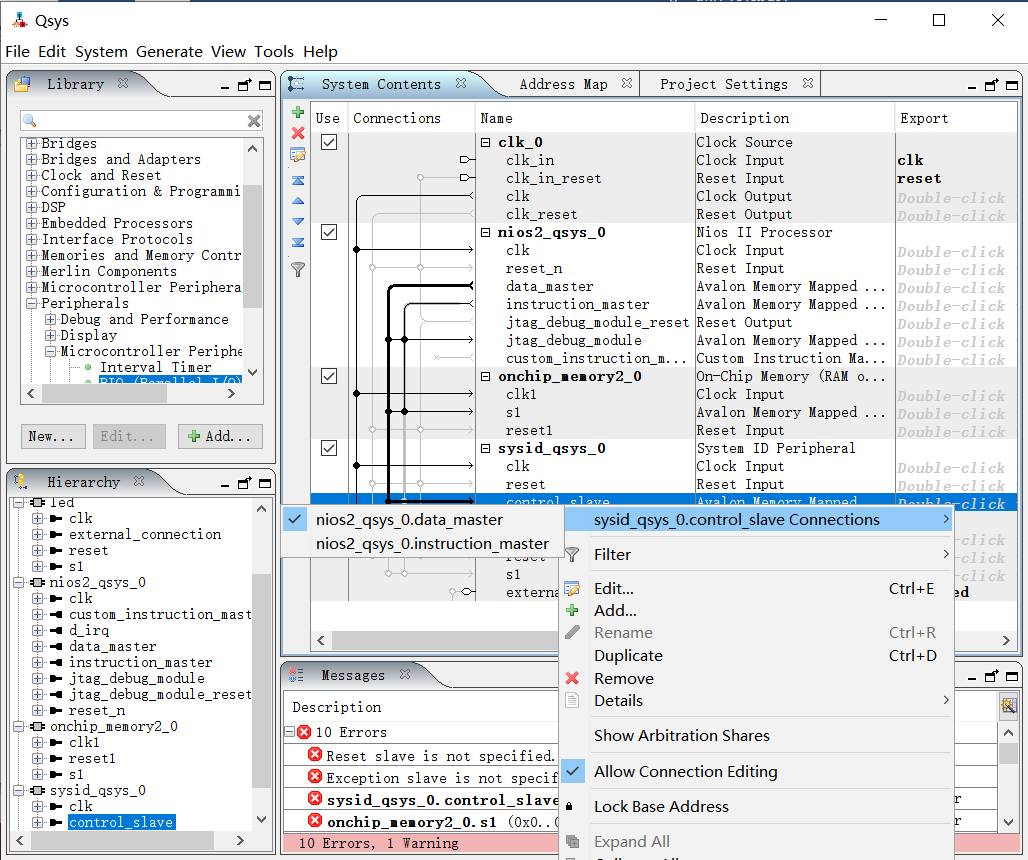Collapse the 10 Errors group in Messages
Viewport: 1028px width, 860px height.
(291, 732)
